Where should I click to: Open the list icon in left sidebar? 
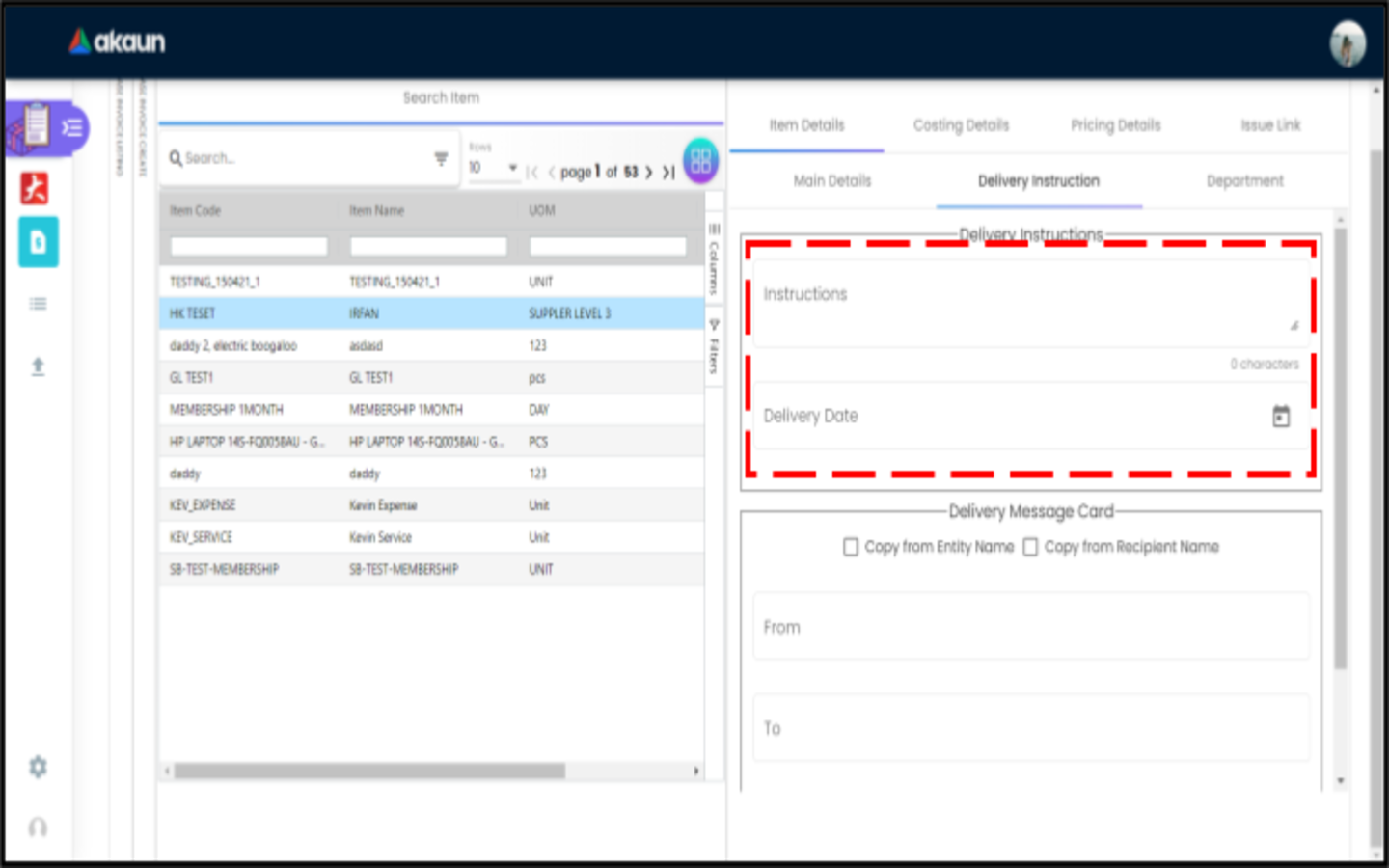point(38,304)
